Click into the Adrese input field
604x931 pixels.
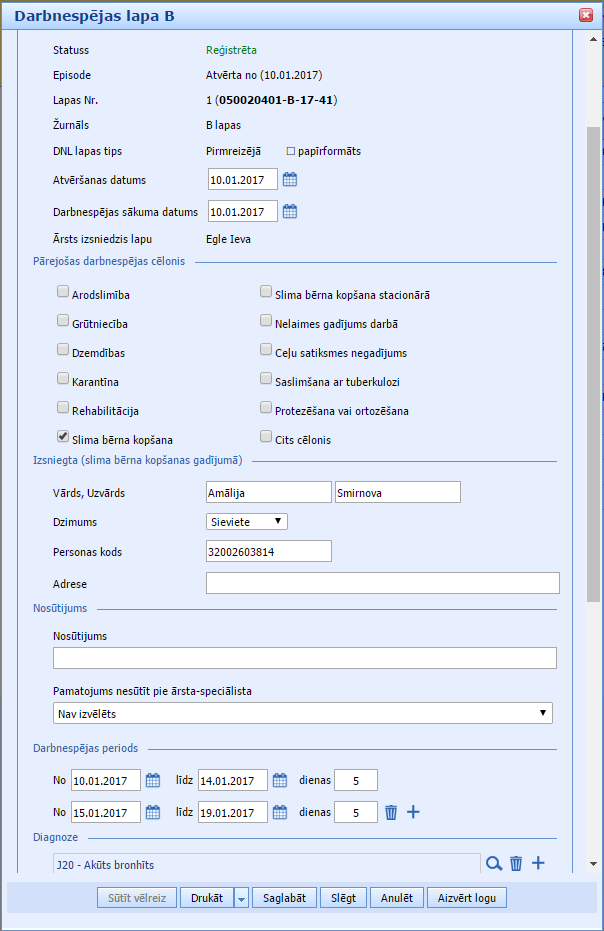coord(382,583)
